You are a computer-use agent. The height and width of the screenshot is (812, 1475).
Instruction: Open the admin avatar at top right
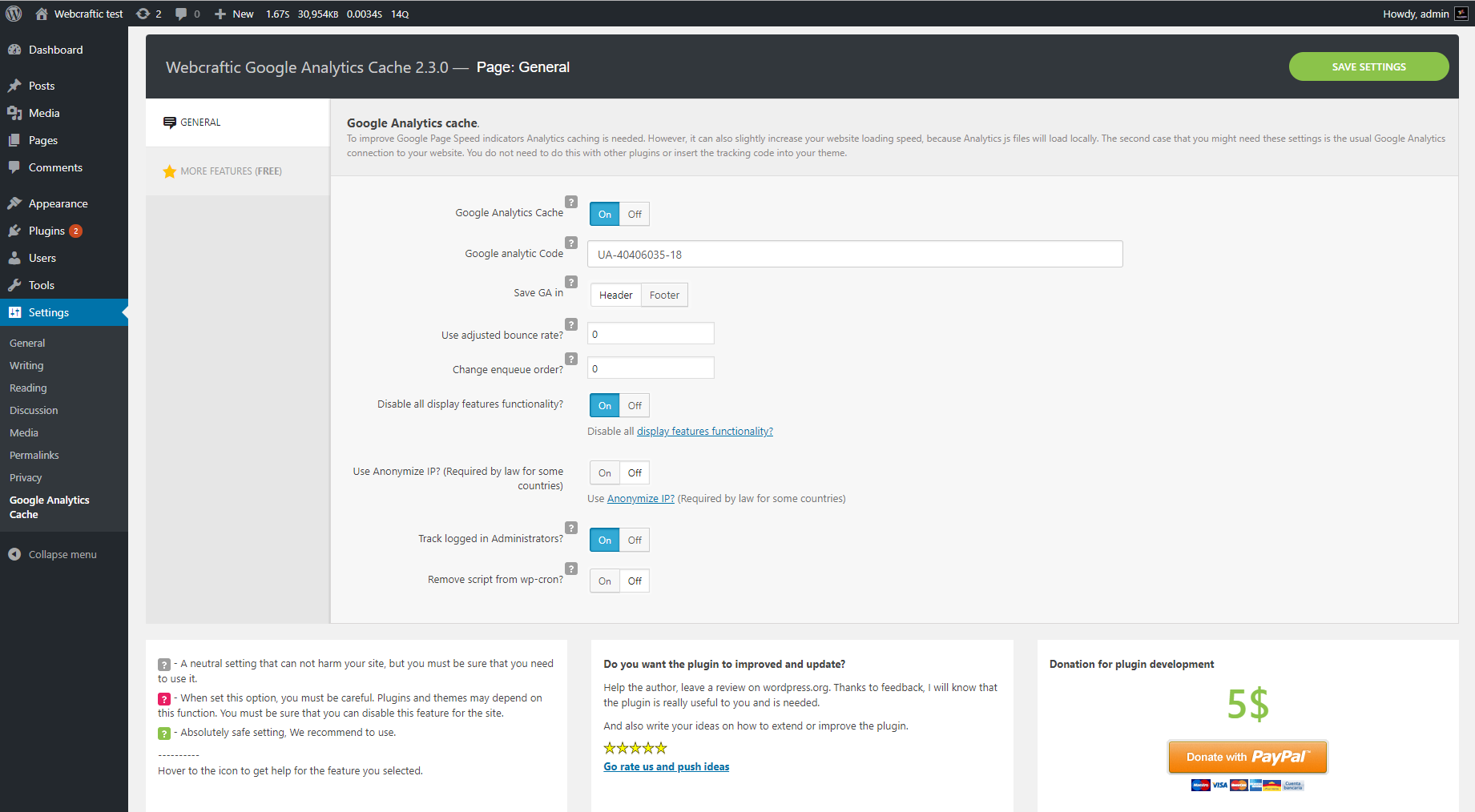coord(1461,14)
